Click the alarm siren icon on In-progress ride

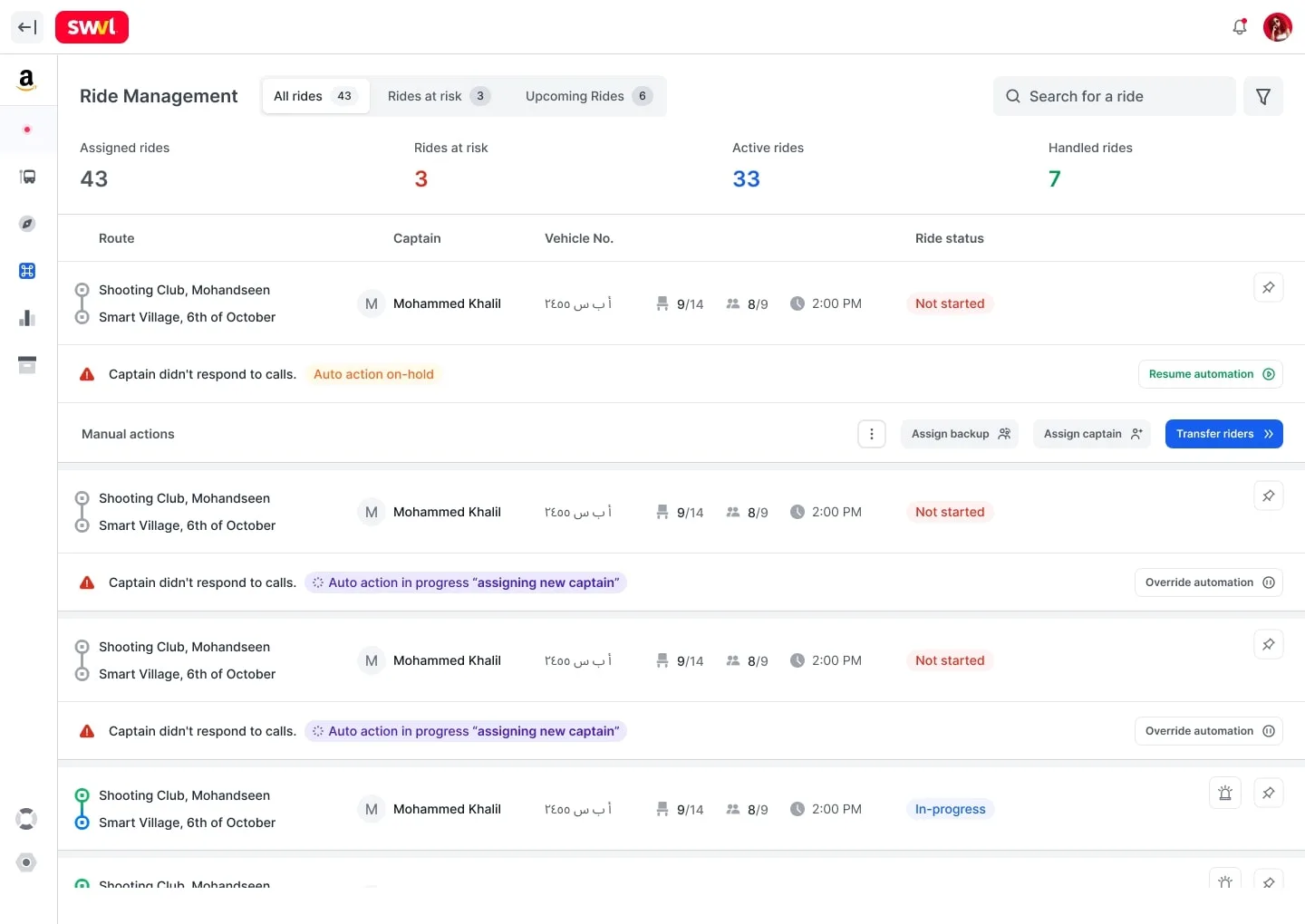point(1225,794)
